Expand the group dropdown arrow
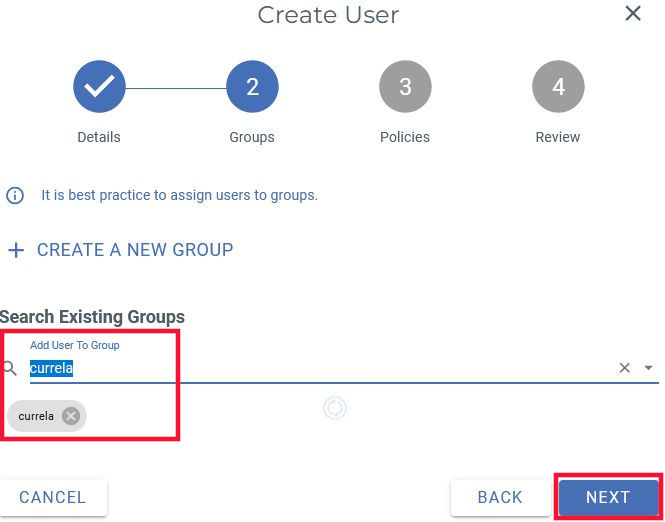665x522 pixels. pos(648,368)
